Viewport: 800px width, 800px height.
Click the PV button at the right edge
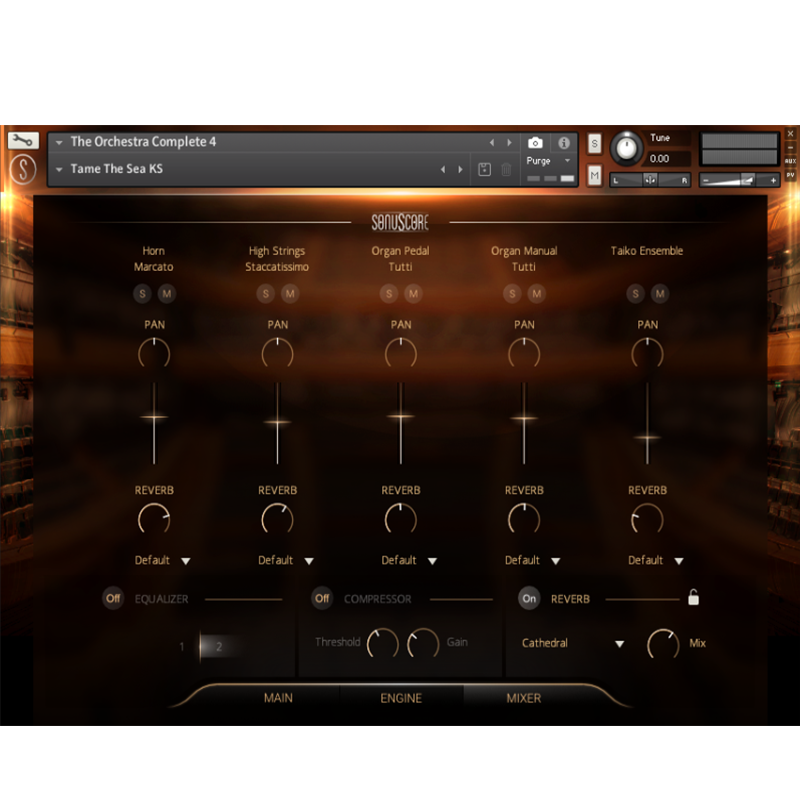[x=790, y=174]
